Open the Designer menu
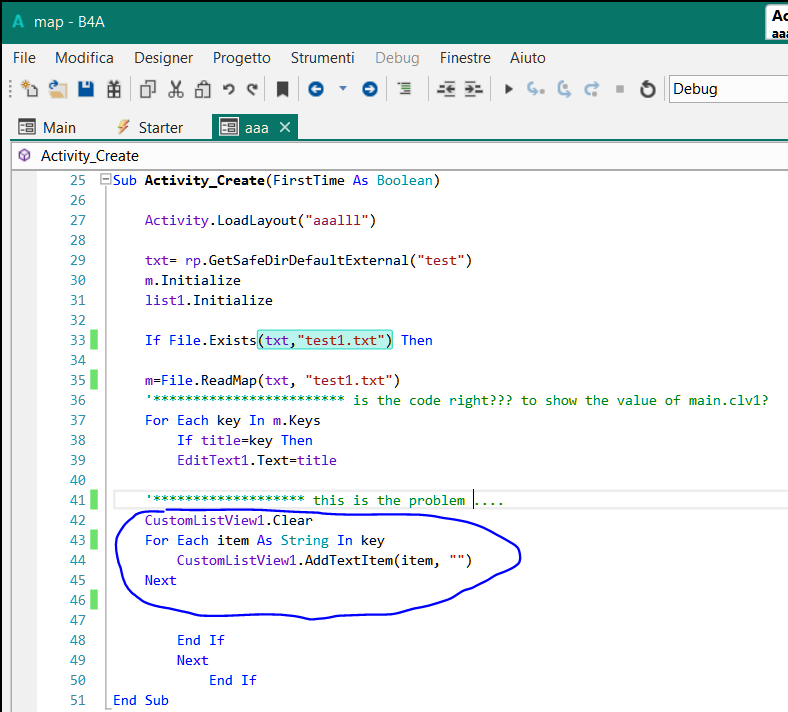This screenshot has height=712, width=788. pyautogui.click(x=164, y=58)
